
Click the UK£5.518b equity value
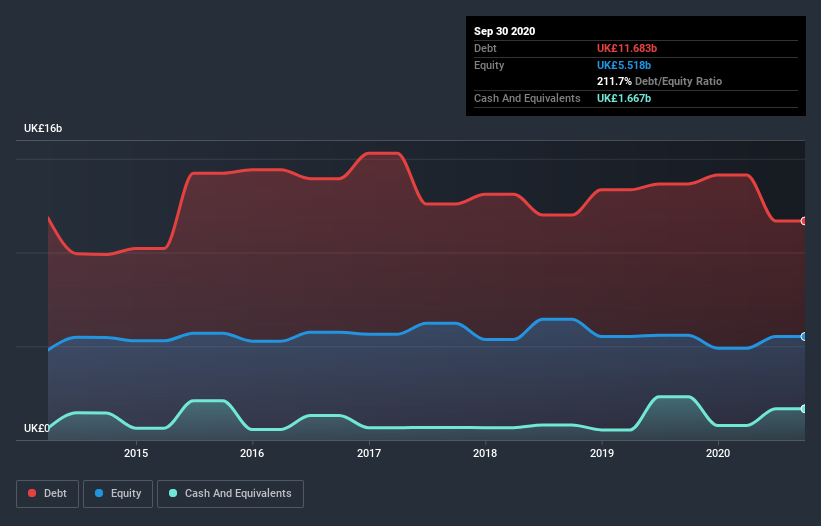click(x=624, y=65)
